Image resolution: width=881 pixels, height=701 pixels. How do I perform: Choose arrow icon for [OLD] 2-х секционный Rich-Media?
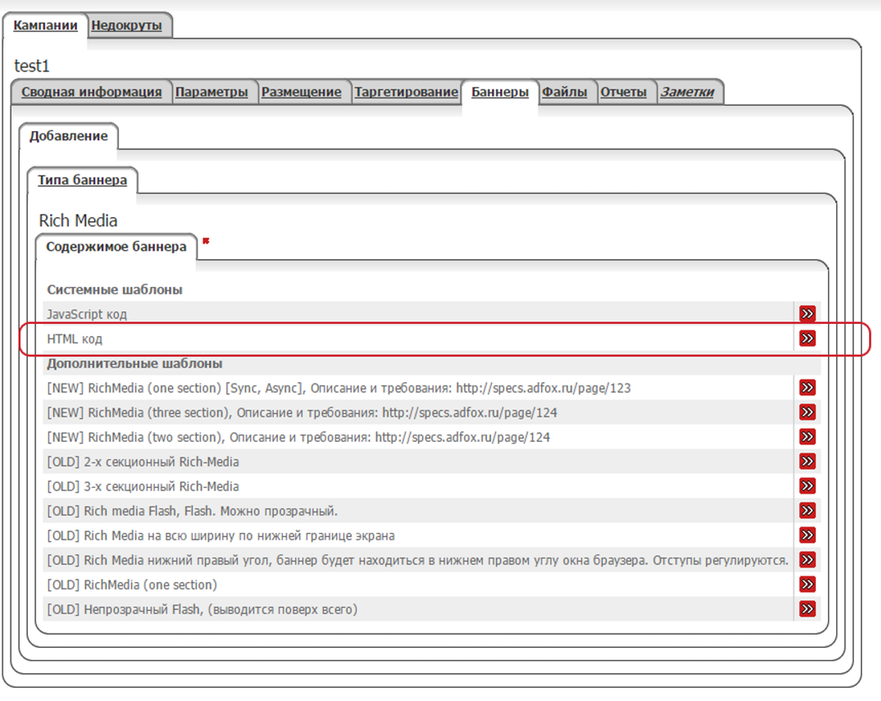tap(807, 462)
